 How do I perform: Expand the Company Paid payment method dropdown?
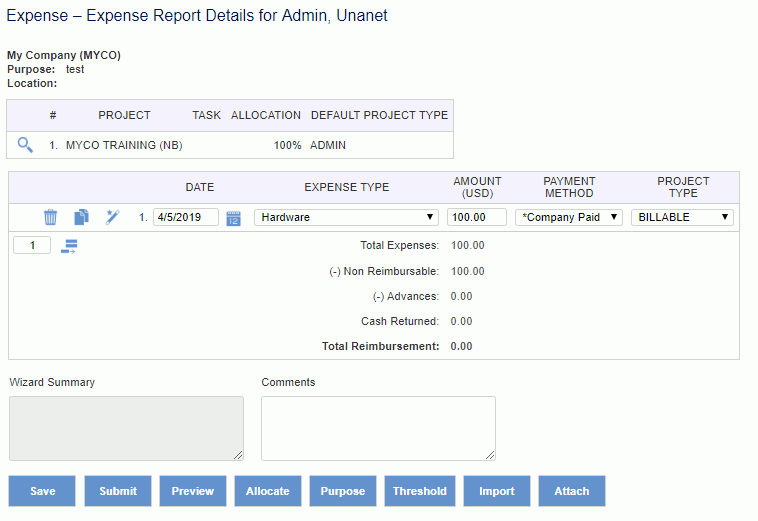pyautogui.click(x=568, y=217)
